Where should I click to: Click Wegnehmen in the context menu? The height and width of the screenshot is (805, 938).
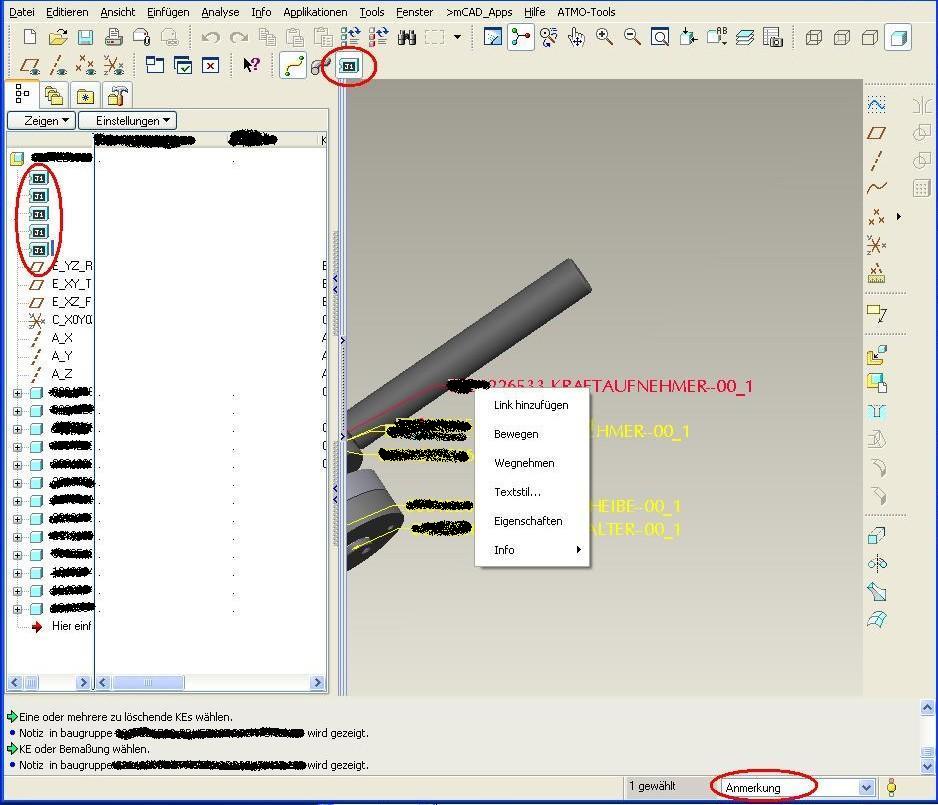coord(524,463)
